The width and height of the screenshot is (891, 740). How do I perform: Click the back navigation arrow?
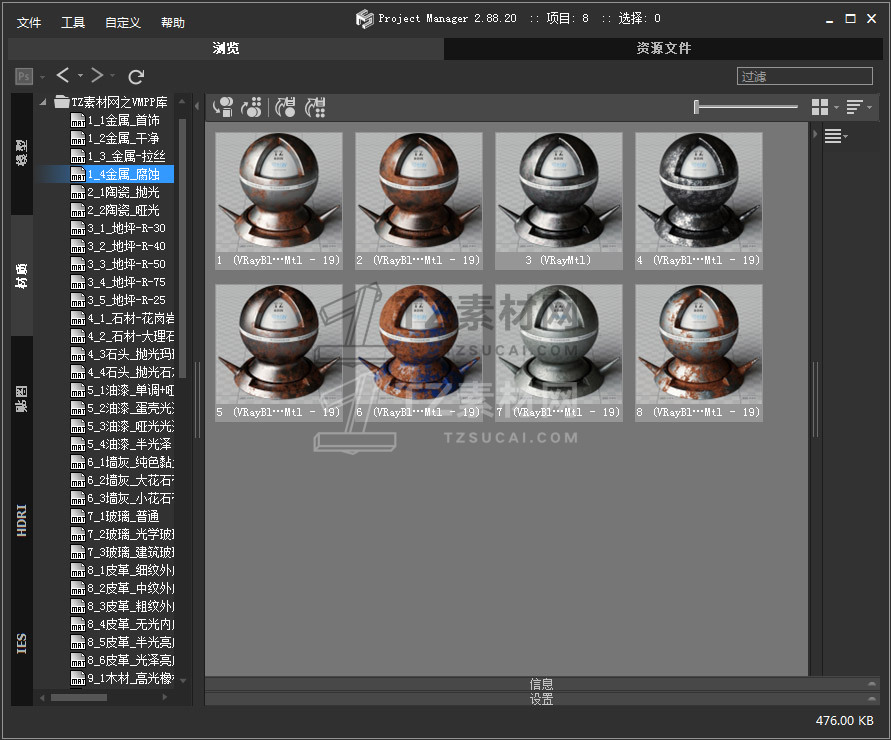(x=63, y=76)
